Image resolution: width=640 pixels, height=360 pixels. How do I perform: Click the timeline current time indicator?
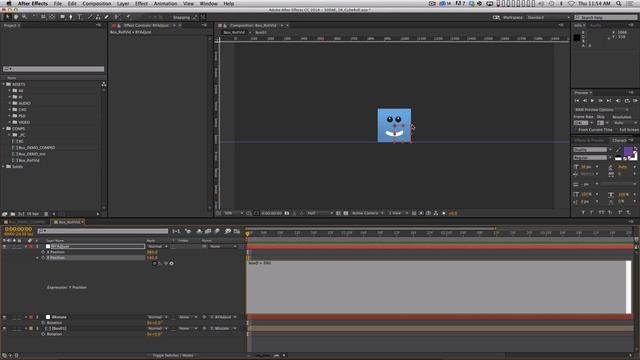pyautogui.click(x=247, y=234)
